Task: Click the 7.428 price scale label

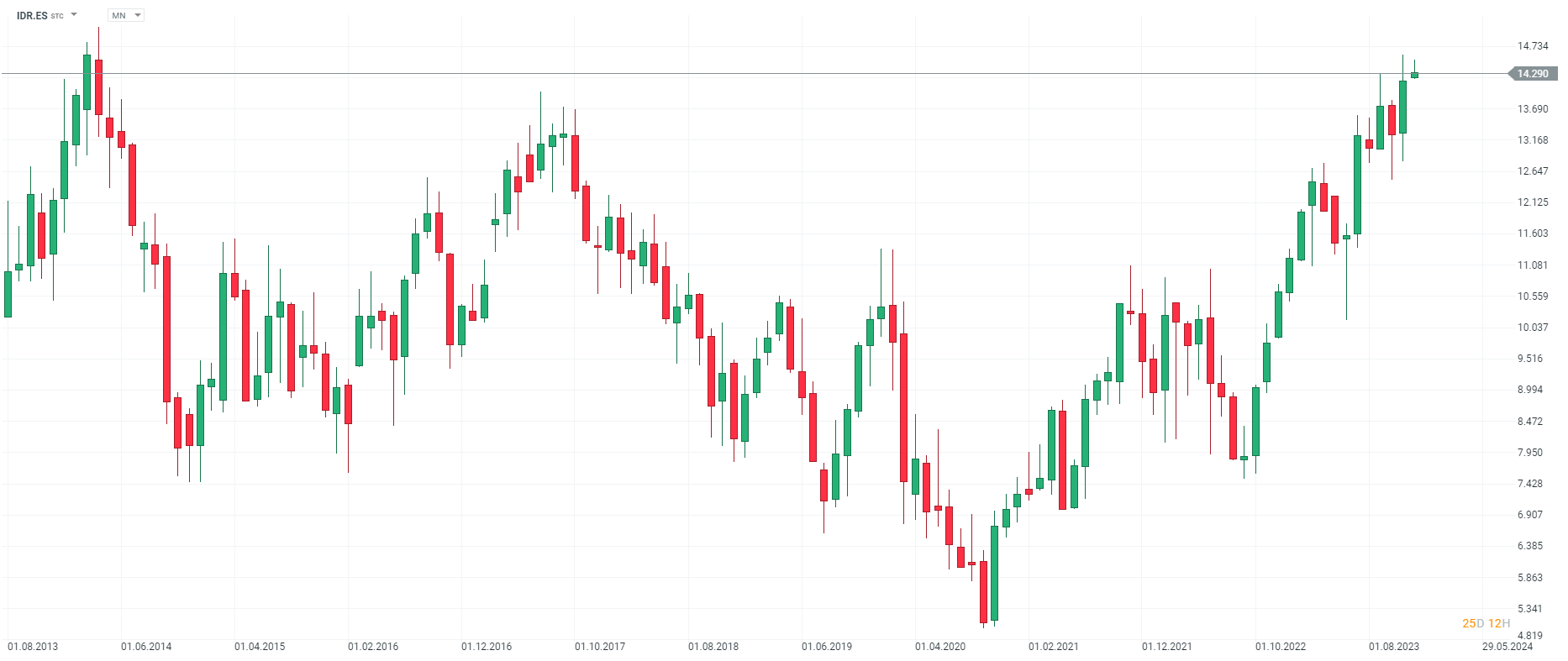Action: (x=1530, y=484)
